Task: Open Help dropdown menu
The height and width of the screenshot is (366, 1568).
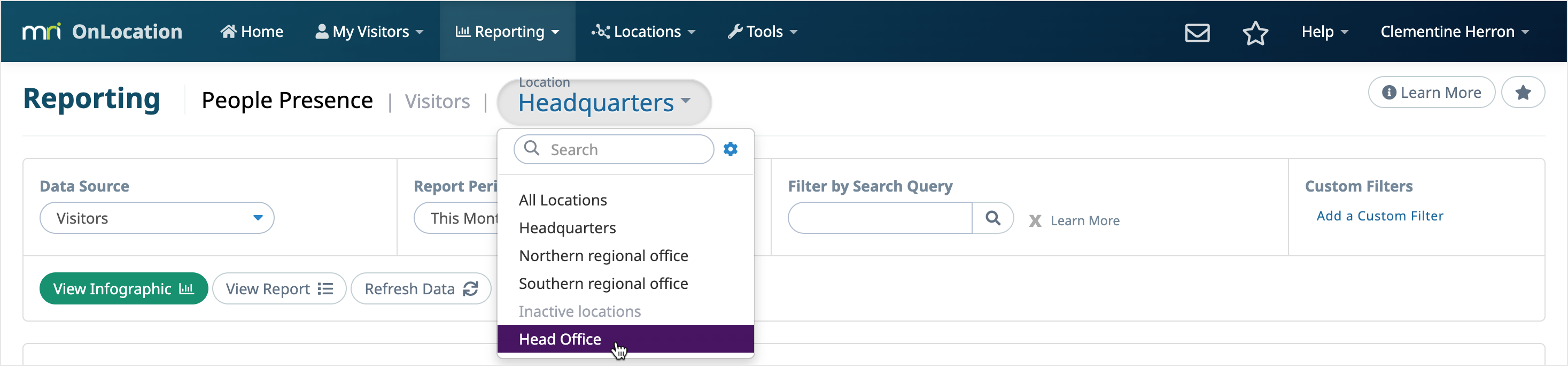Action: [1324, 32]
